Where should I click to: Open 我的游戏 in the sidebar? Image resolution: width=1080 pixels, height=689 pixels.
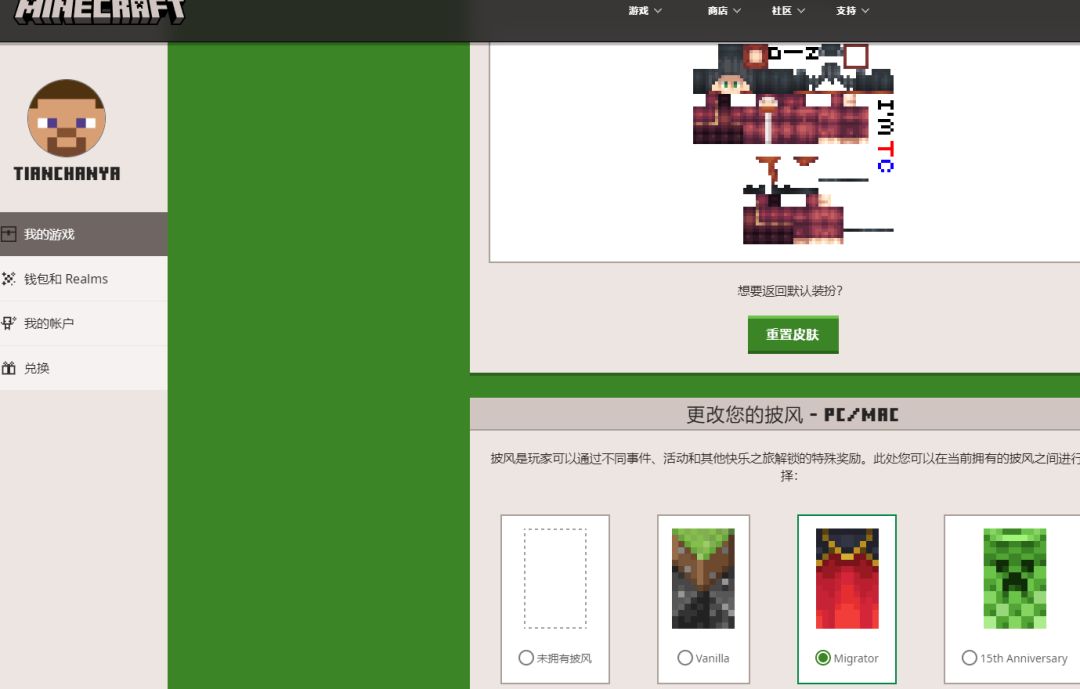click(x=83, y=234)
